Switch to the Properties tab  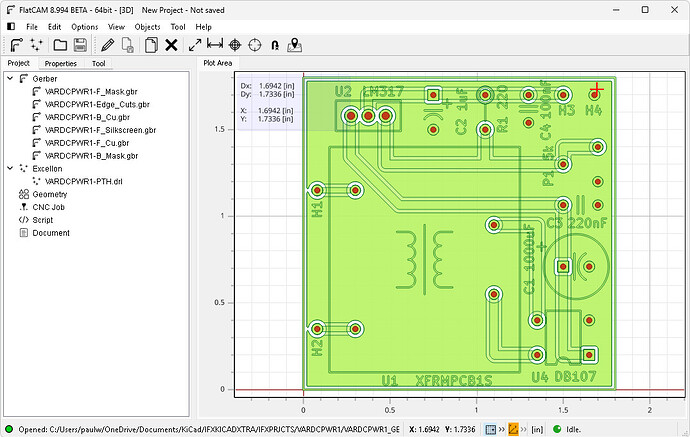pos(60,63)
